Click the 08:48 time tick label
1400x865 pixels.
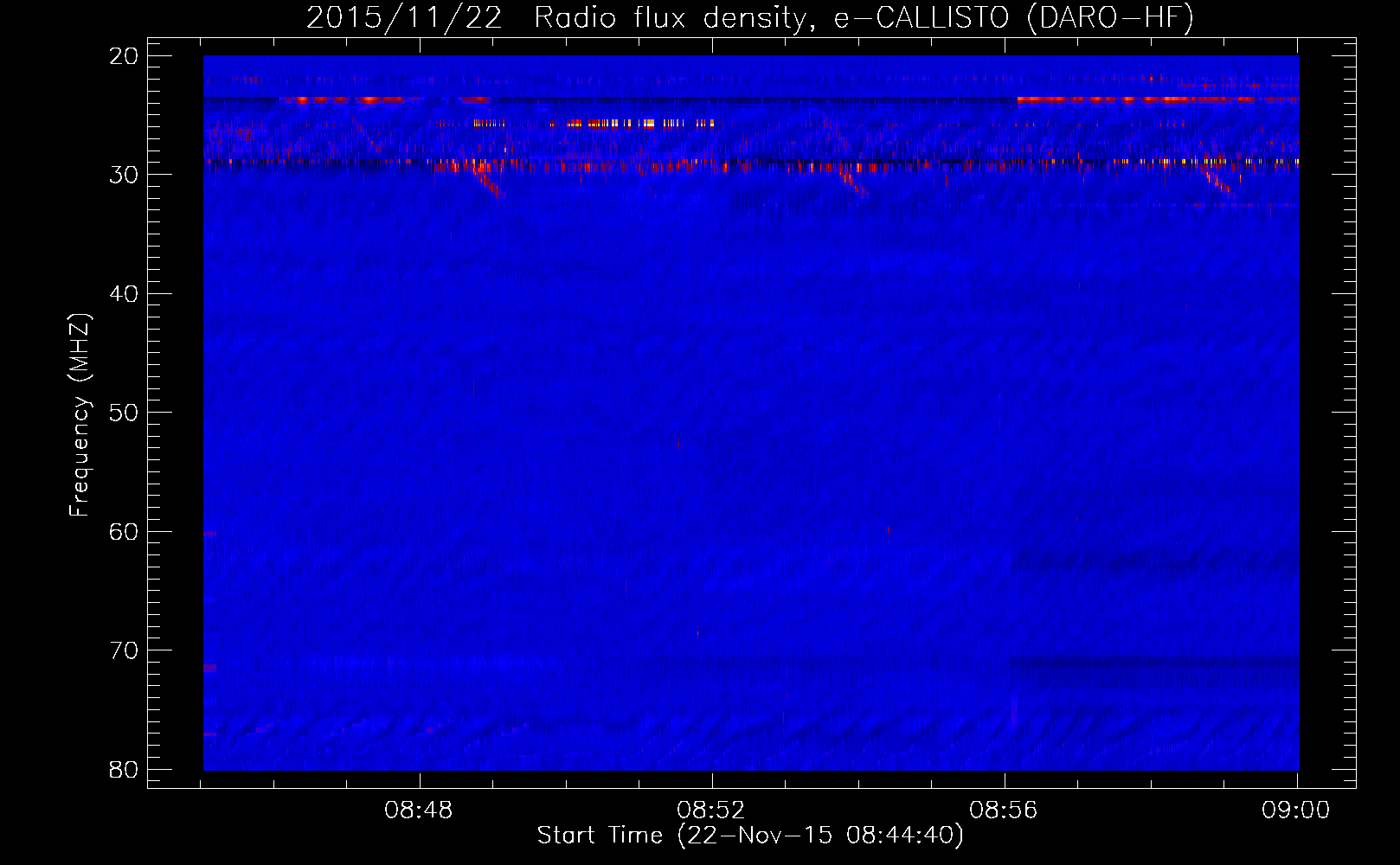(419, 811)
